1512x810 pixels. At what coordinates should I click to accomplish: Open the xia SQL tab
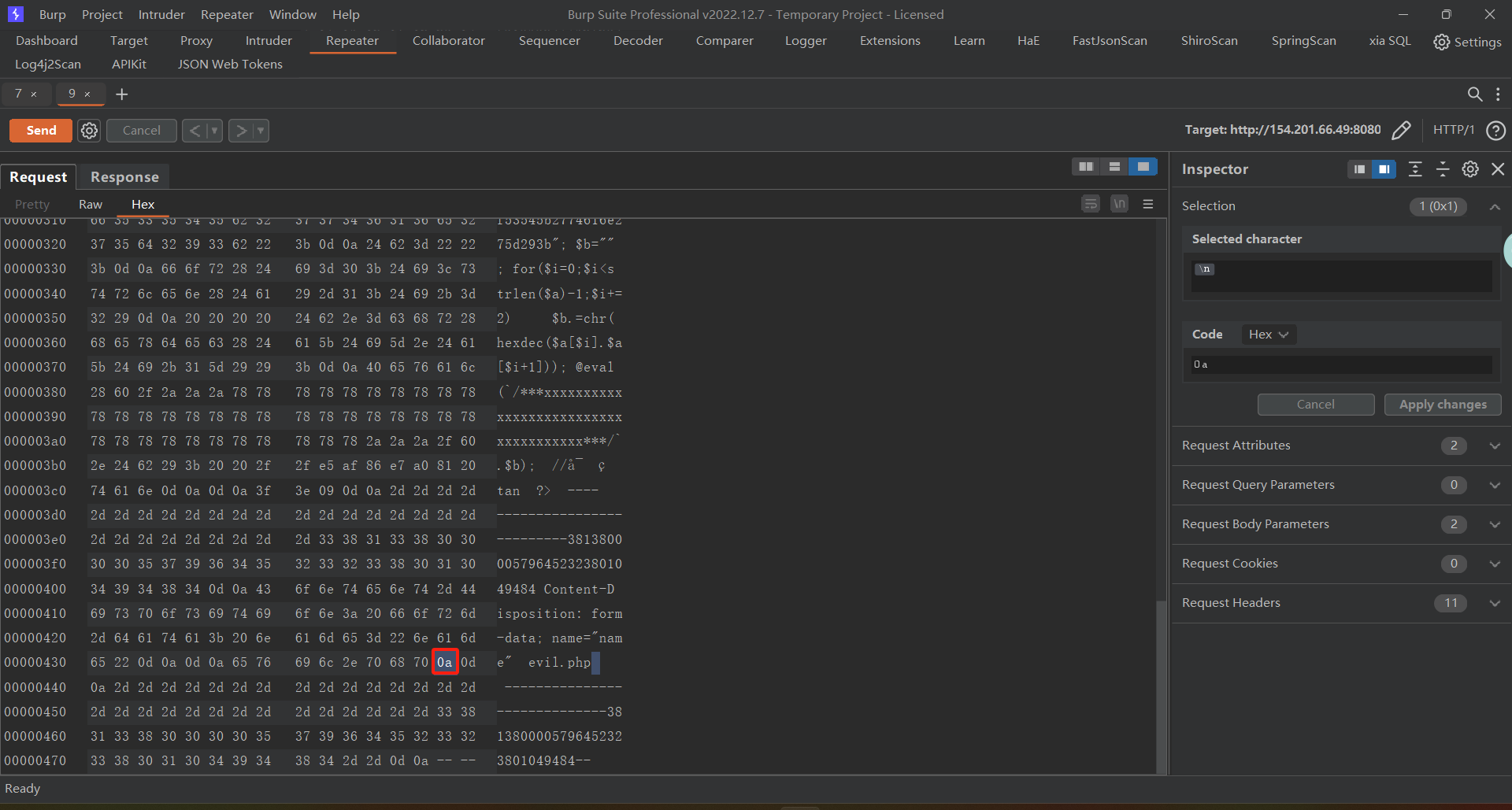point(1390,41)
